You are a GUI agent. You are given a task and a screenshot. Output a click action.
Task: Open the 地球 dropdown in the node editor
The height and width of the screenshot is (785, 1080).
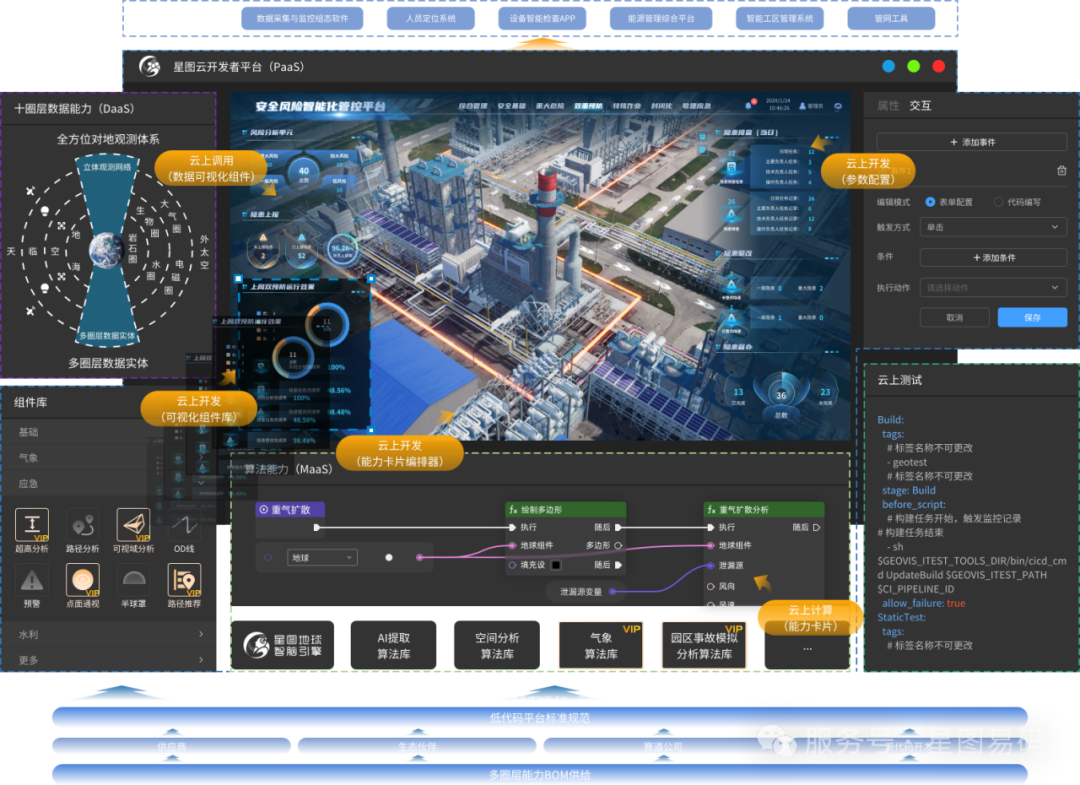click(x=322, y=558)
